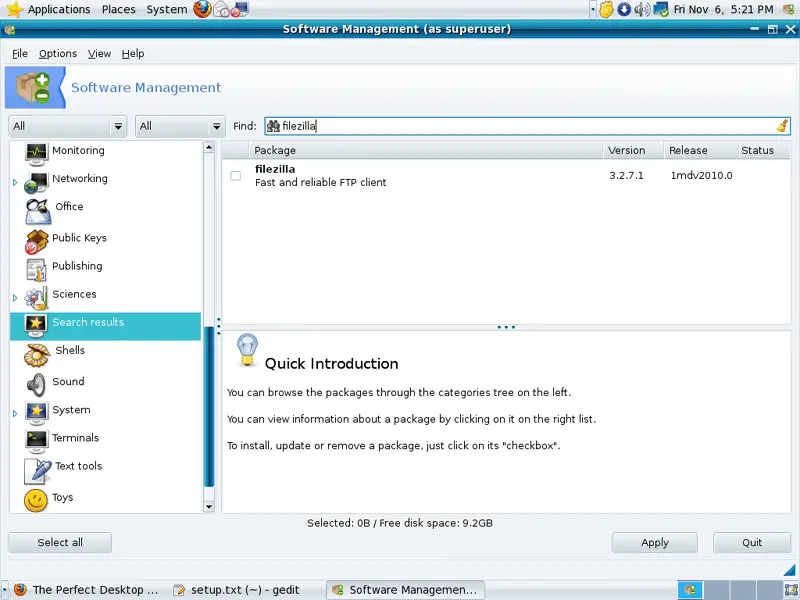Tick the filezilla package checkbox
The height and width of the screenshot is (600, 800).
[x=235, y=176]
